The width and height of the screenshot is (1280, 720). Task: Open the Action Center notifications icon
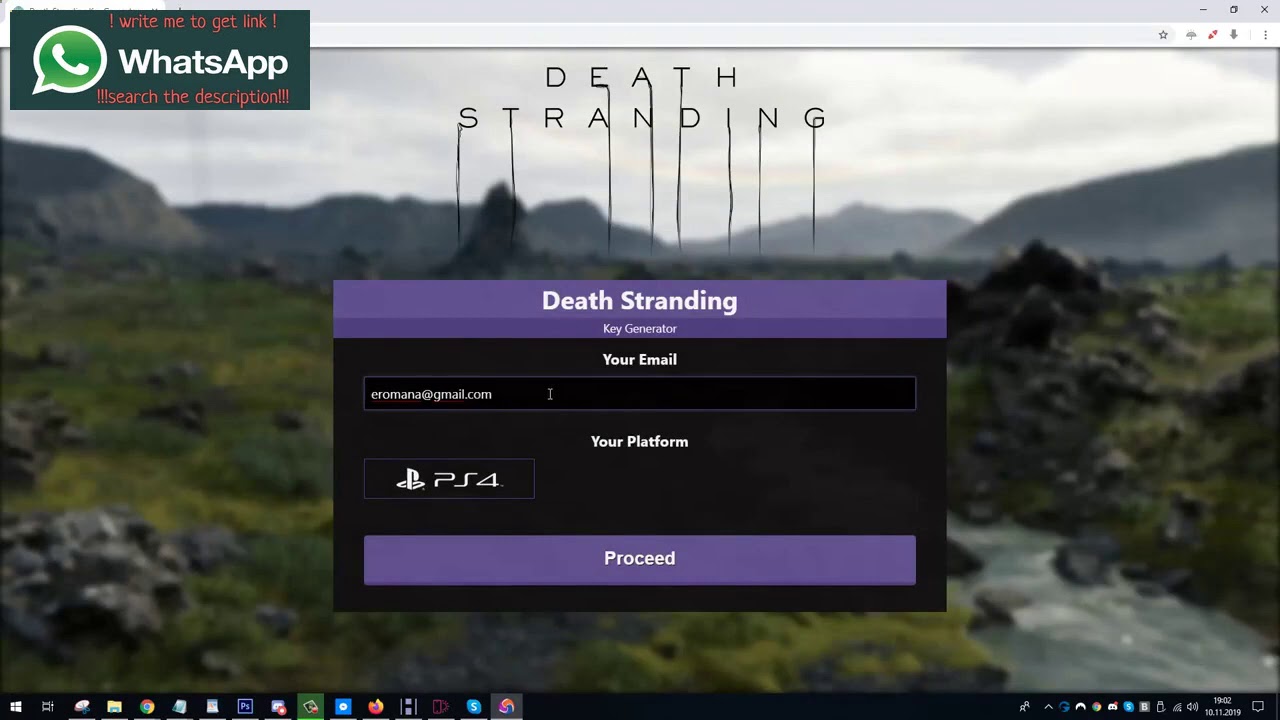pyautogui.click(x=1258, y=707)
